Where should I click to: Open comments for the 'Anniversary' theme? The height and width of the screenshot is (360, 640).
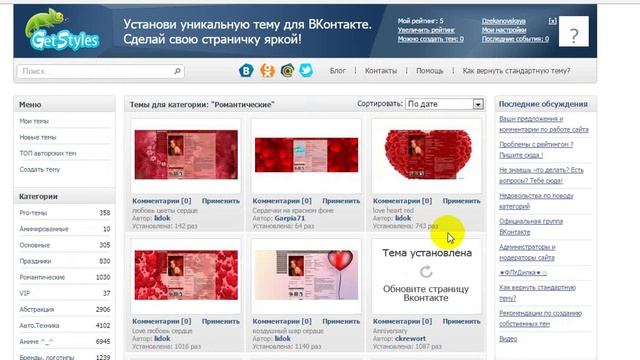402,321
